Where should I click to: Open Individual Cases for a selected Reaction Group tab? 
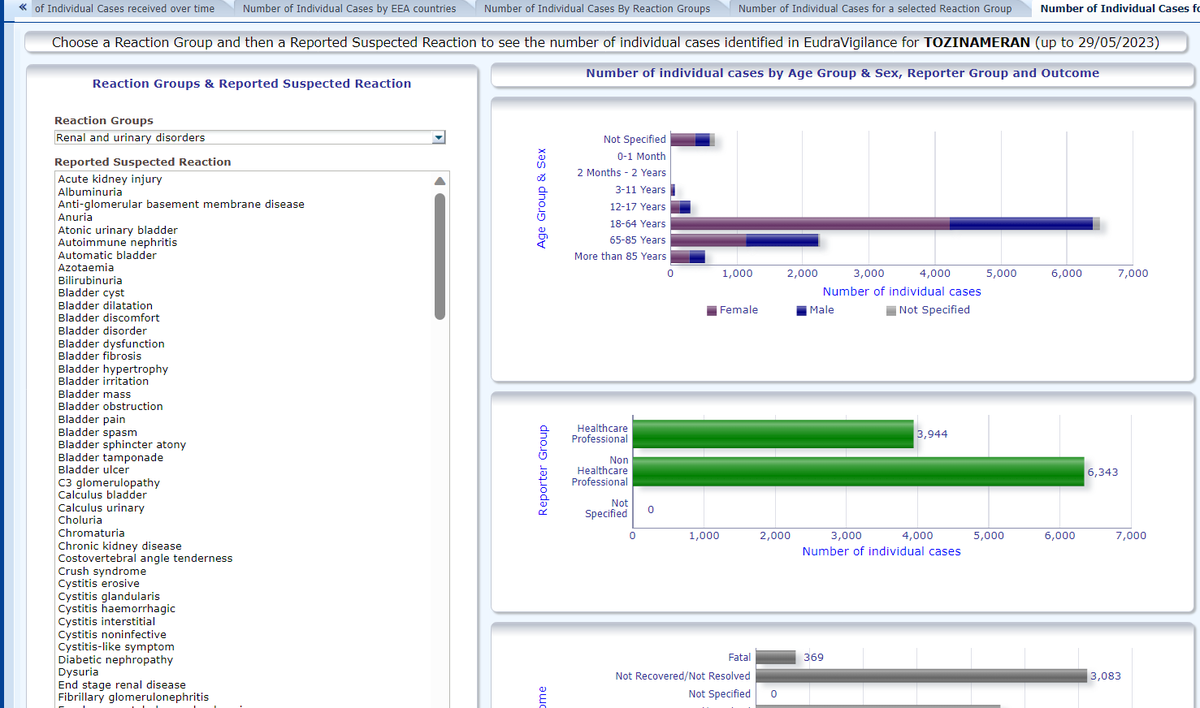pos(874,9)
